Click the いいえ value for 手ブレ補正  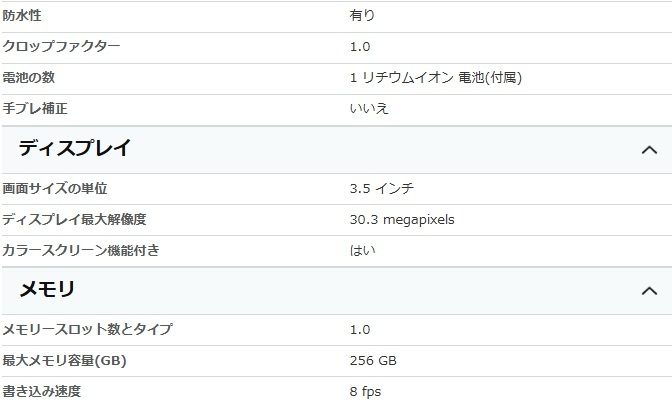pyautogui.click(x=369, y=108)
